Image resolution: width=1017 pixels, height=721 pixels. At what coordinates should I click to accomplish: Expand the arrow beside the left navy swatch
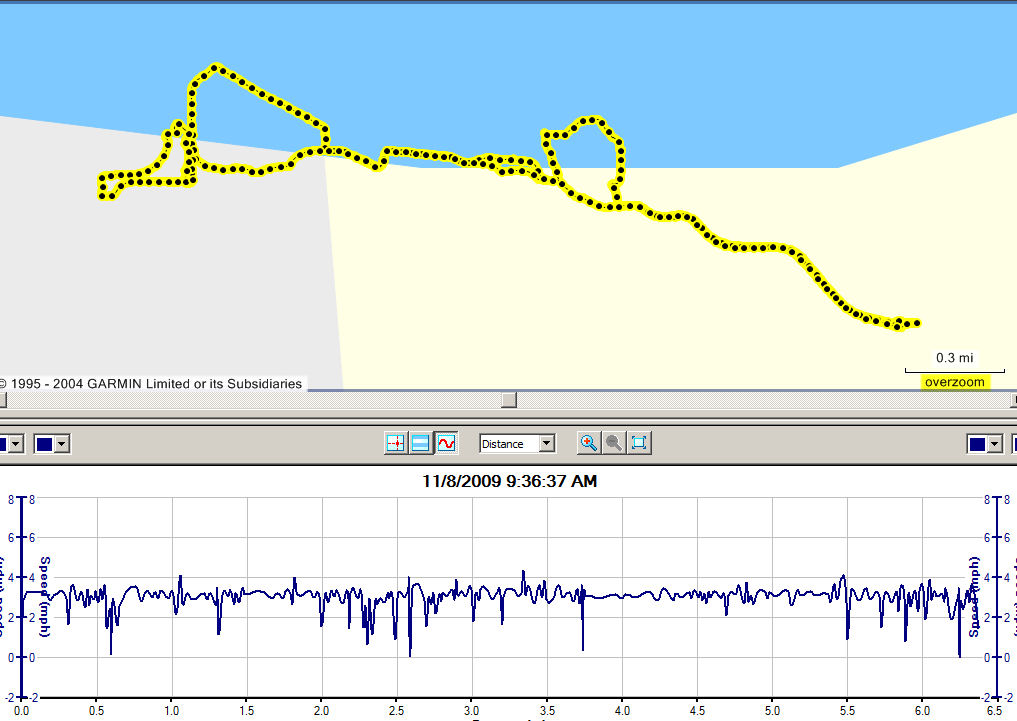click(x=62, y=443)
